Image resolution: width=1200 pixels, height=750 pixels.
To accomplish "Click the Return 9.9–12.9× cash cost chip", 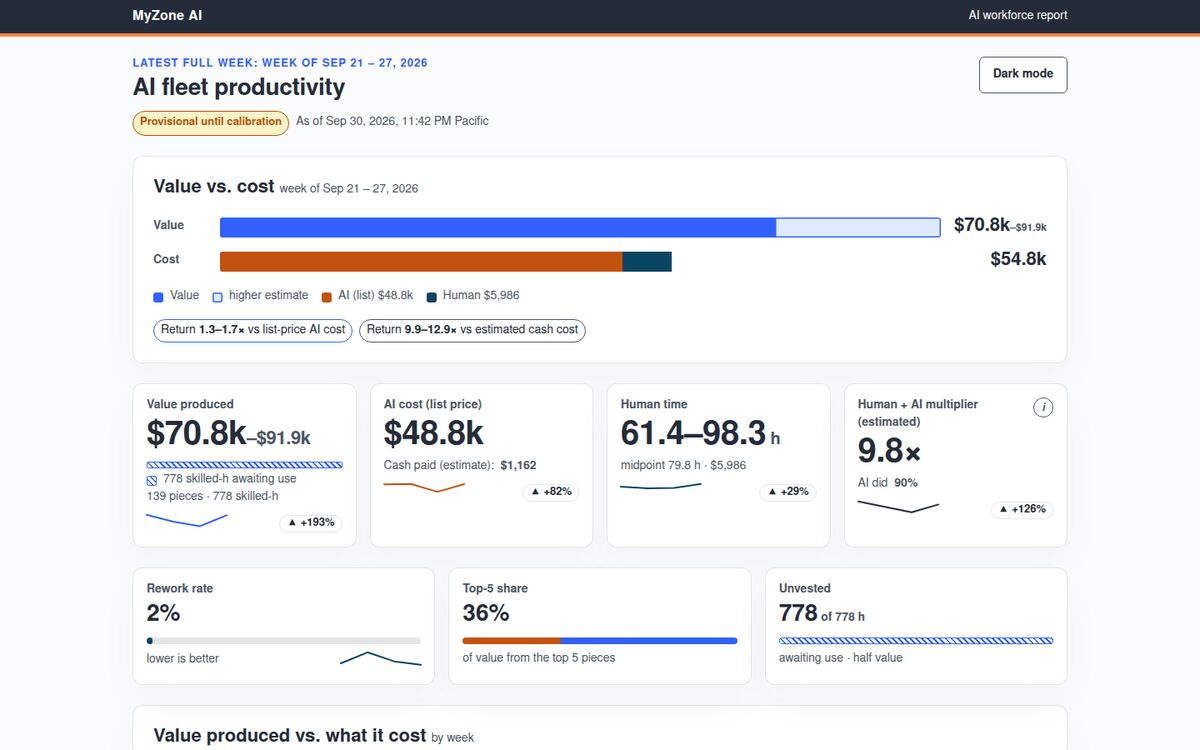I will click(x=472, y=330).
